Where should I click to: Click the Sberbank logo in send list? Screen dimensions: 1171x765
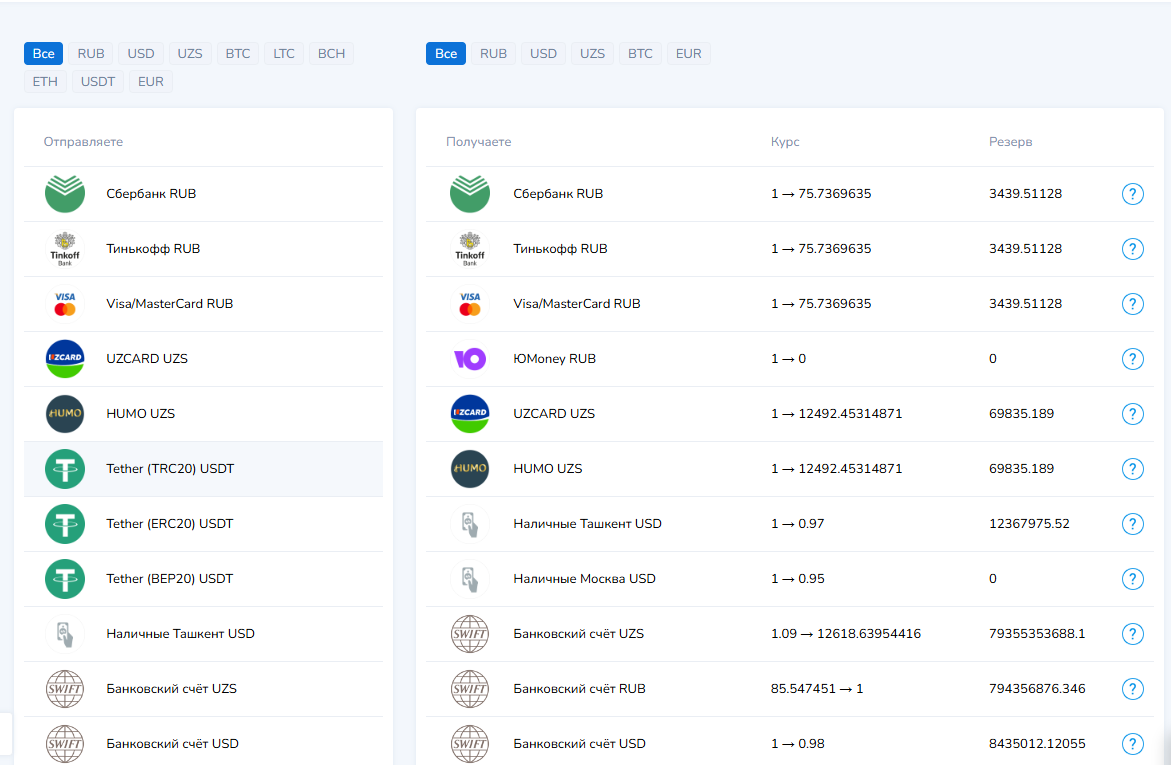pos(65,194)
